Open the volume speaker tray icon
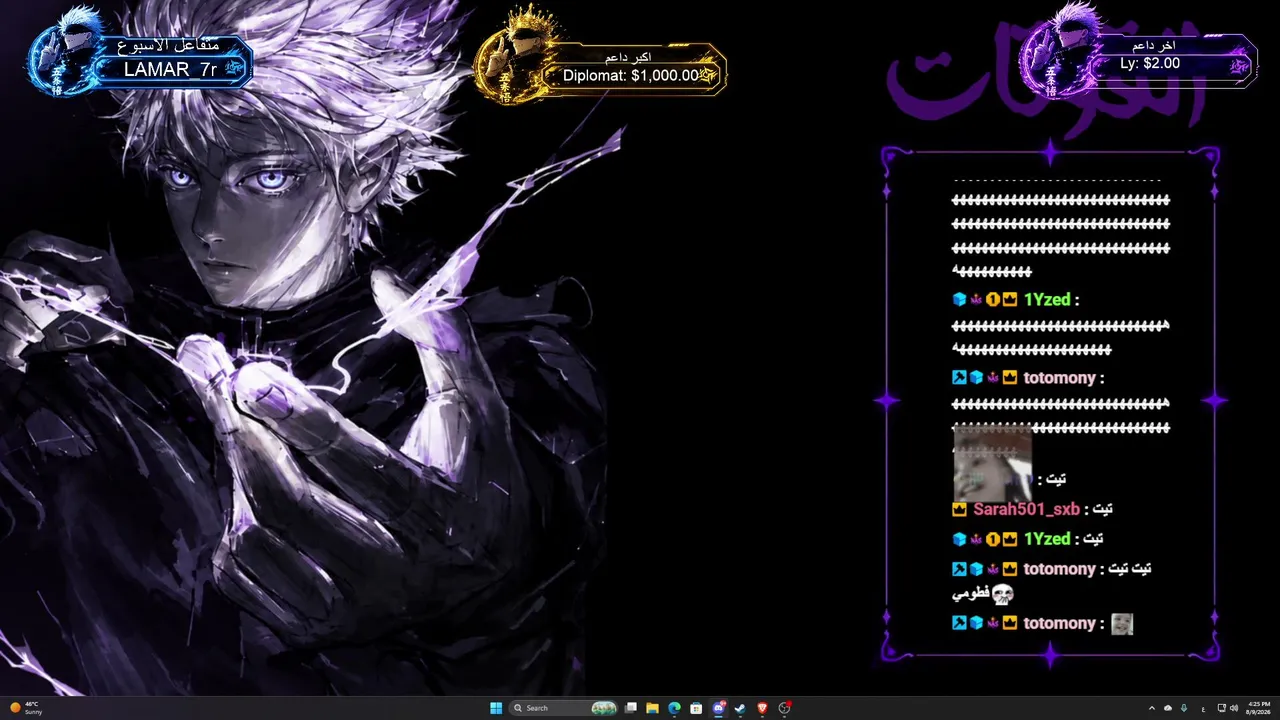This screenshot has width=1280, height=720. tap(1234, 708)
